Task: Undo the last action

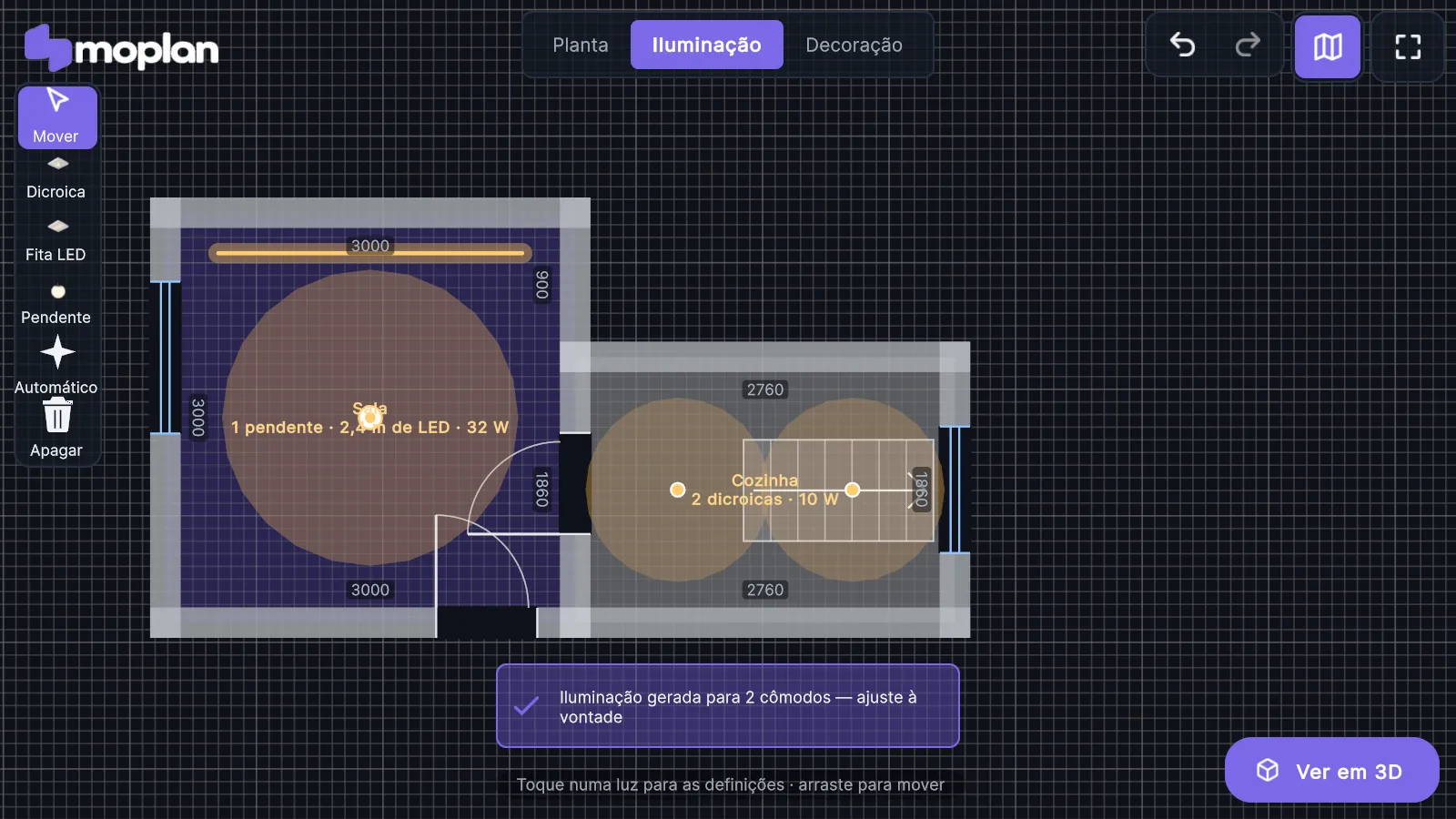Action: 1182,45
